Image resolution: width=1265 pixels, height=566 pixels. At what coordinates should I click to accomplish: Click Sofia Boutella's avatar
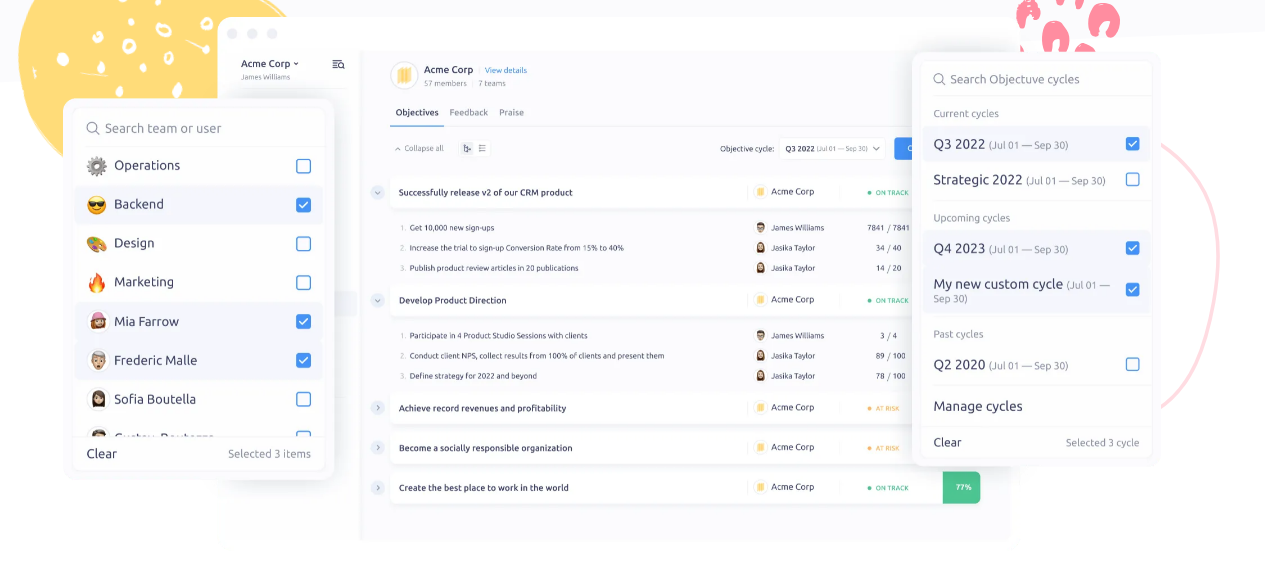click(x=98, y=399)
